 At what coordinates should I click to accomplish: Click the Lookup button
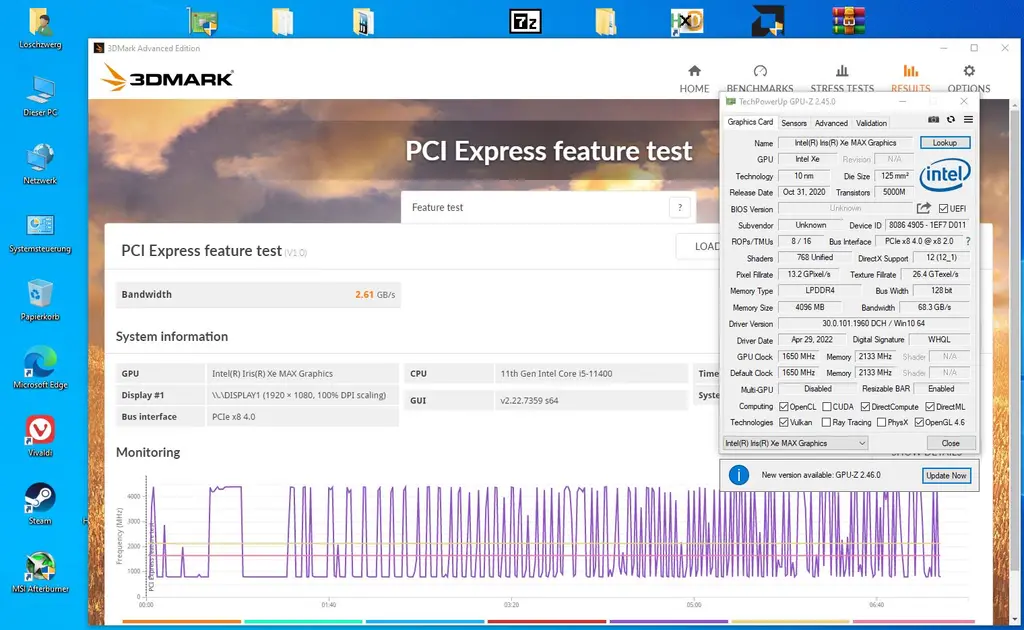[944, 143]
